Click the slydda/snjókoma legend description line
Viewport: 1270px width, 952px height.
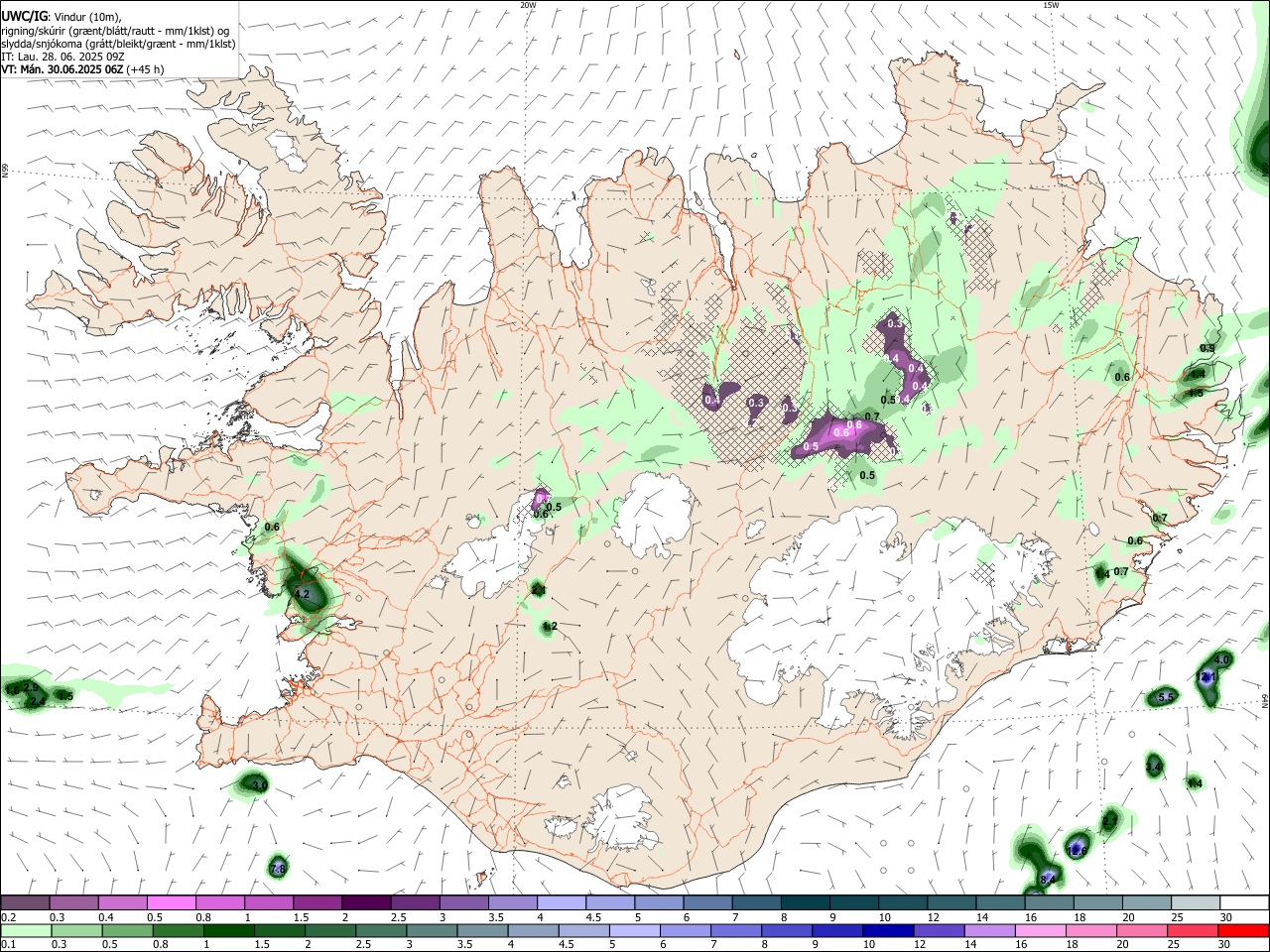[x=119, y=44]
